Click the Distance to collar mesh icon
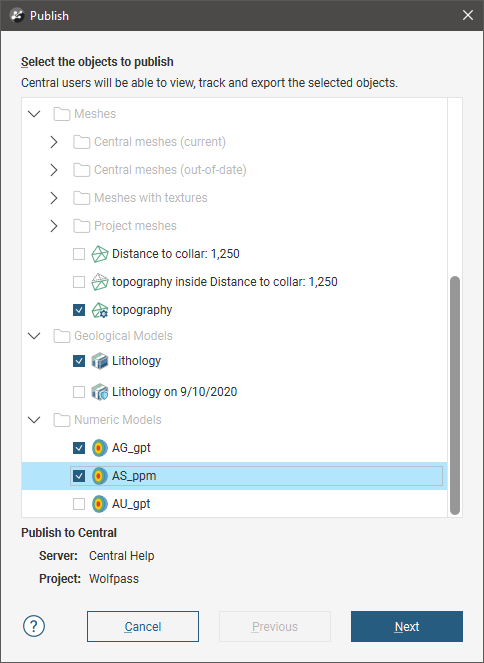Viewport: 484px width, 663px height. tap(100, 254)
